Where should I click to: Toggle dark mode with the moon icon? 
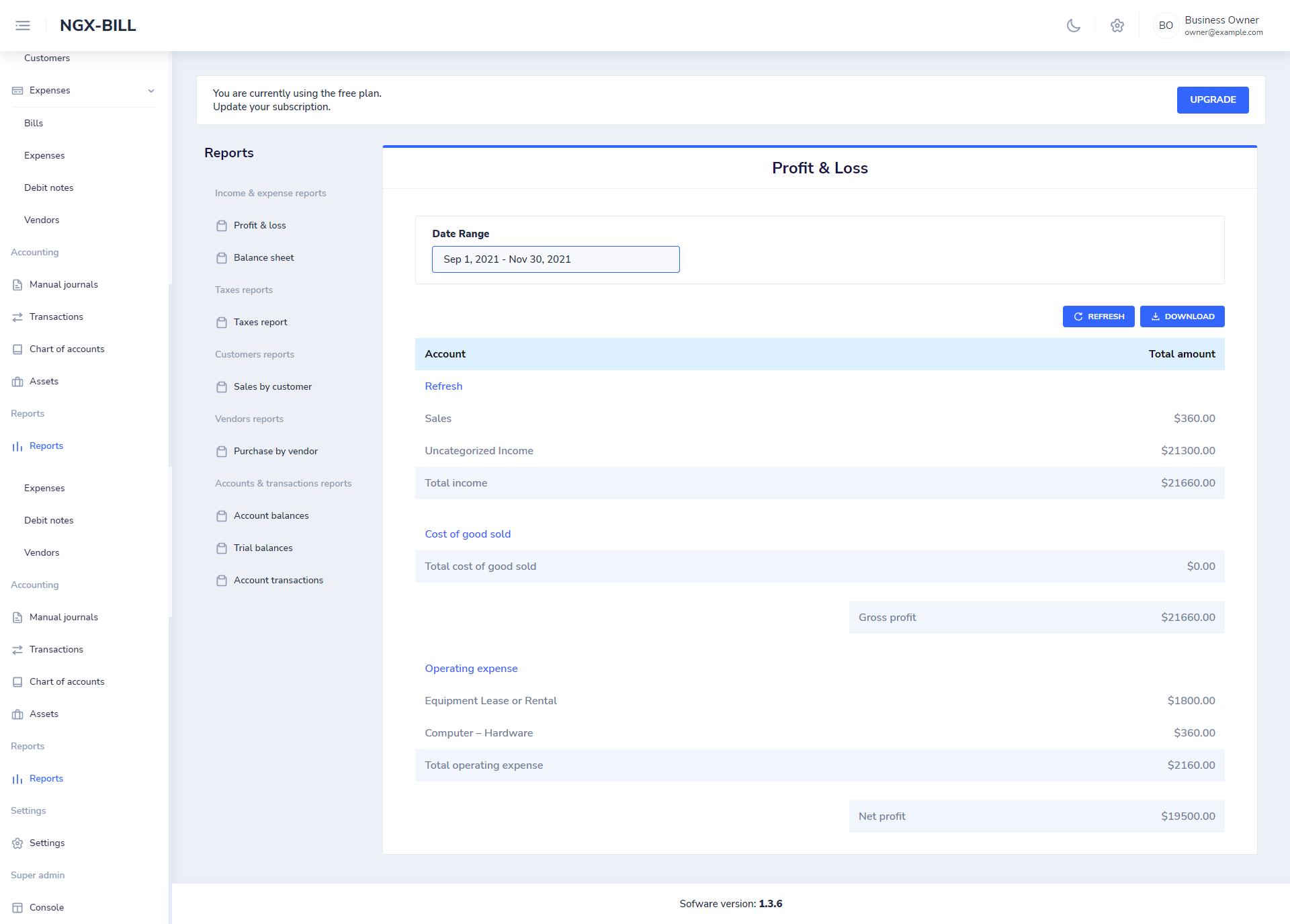1073,26
